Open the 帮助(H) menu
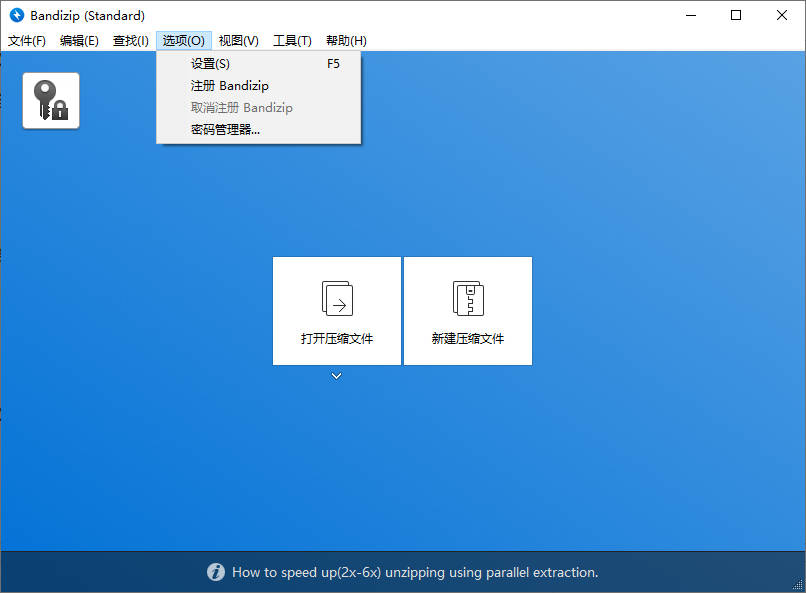Screen dimensions: 806x593 tap(346, 41)
